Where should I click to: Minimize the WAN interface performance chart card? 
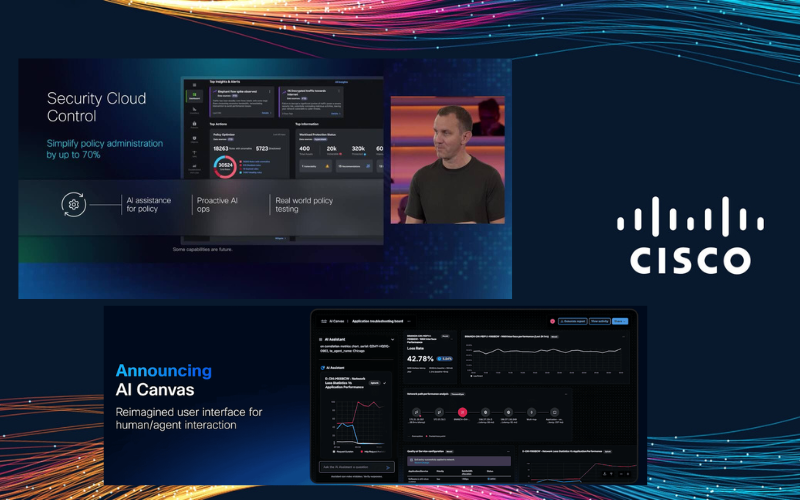pyautogui.click(x=623, y=337)
